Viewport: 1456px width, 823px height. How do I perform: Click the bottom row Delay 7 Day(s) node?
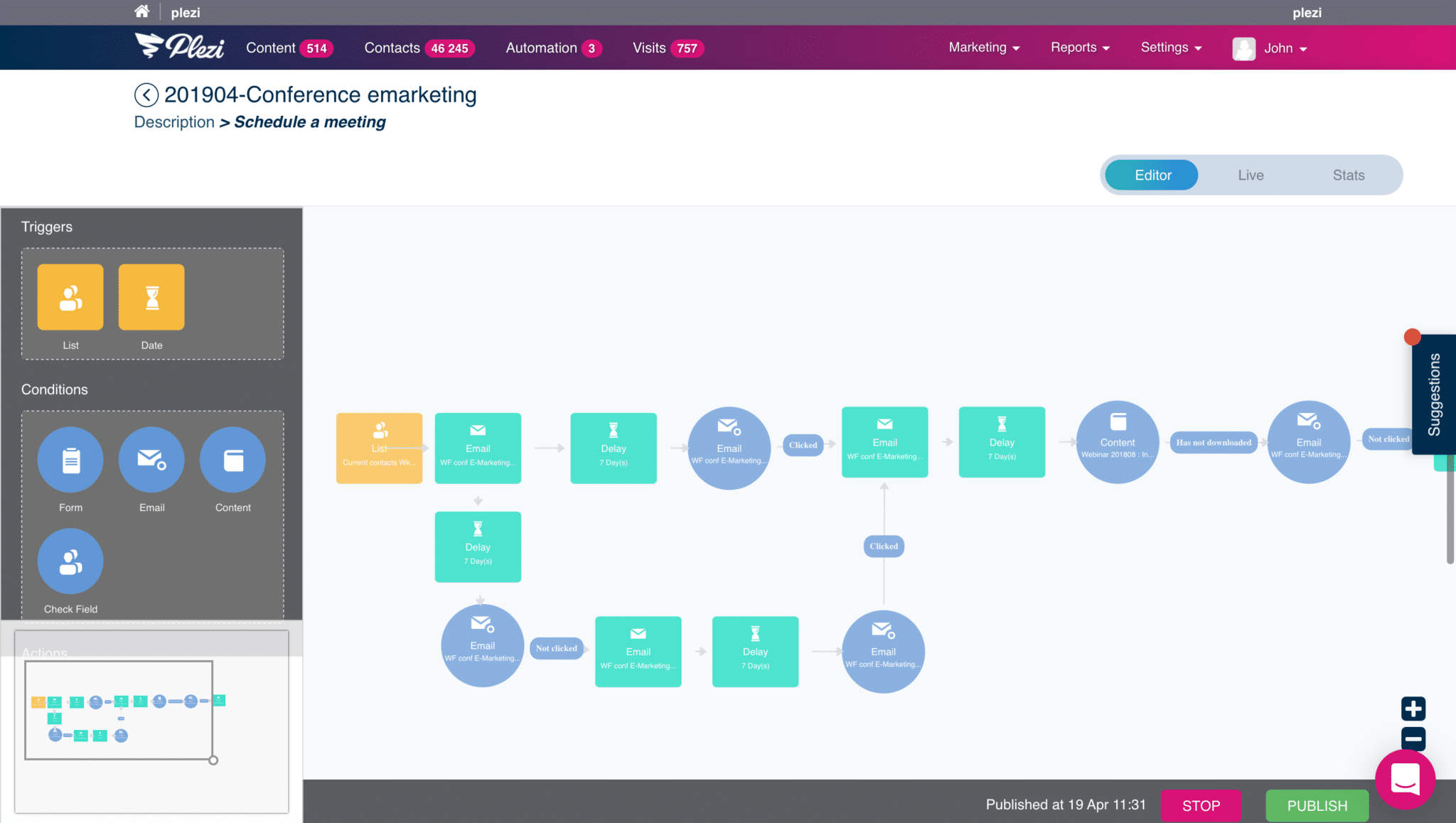(755, 652)
